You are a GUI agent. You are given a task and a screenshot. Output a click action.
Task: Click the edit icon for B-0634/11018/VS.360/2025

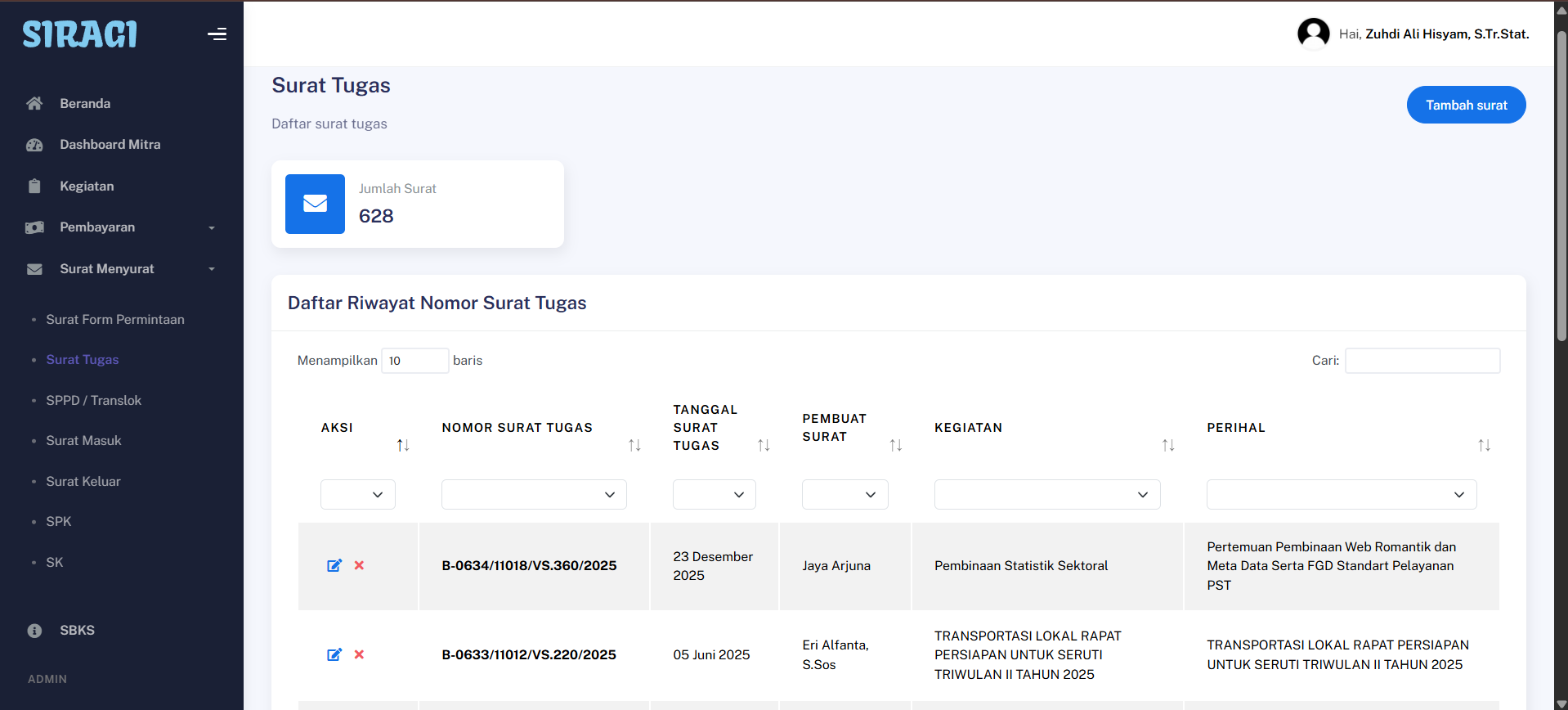[x=334, y=565]
